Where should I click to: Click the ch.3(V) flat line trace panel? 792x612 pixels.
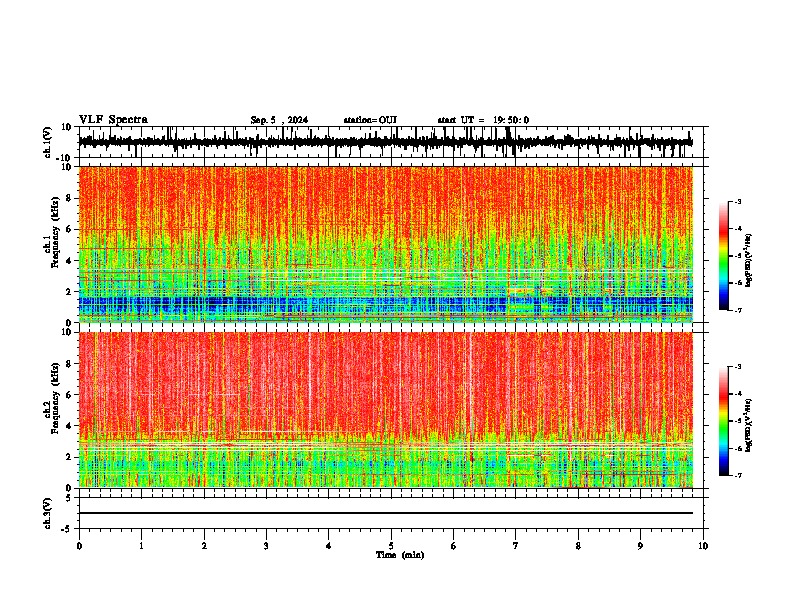coord(391,513)
